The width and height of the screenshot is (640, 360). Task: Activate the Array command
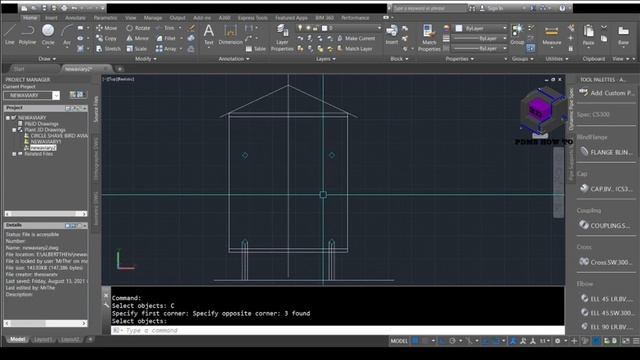[166, 49]
